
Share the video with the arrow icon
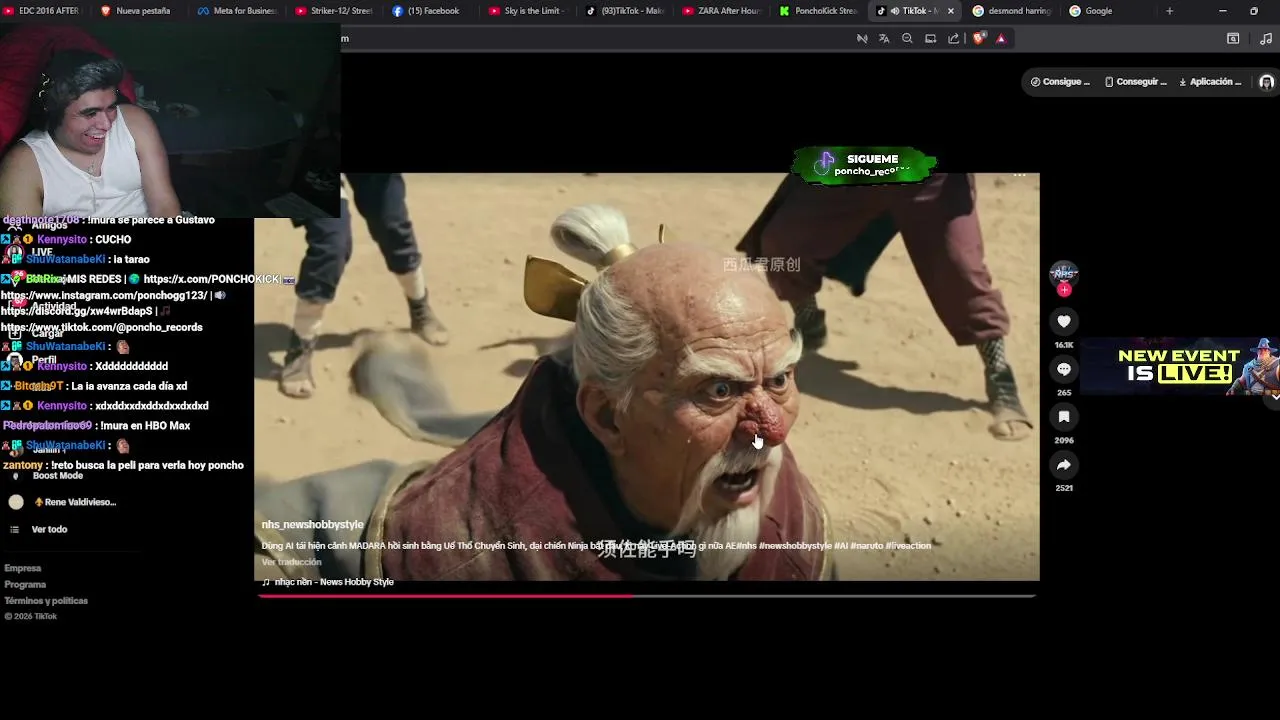[1064, 465]
